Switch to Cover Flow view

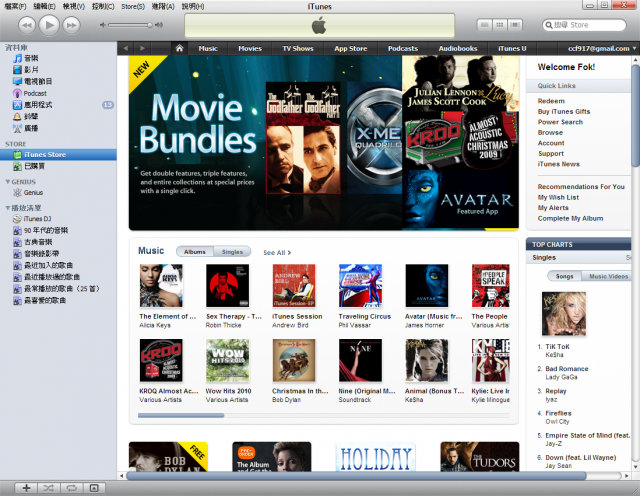point(515,25)
